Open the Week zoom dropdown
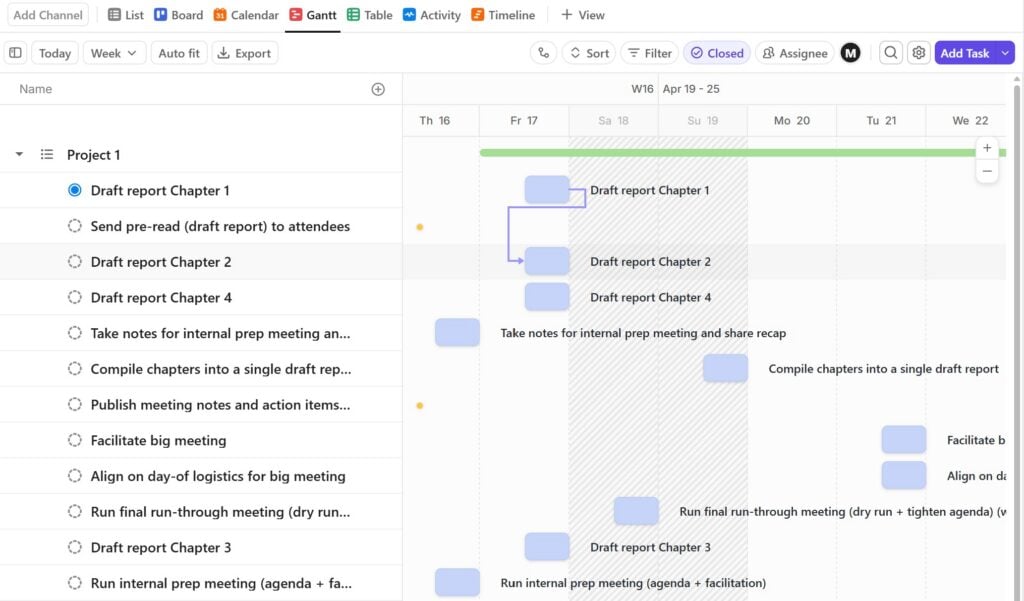This screenshot has height=601, width=1024. click(x=114, y=53)
